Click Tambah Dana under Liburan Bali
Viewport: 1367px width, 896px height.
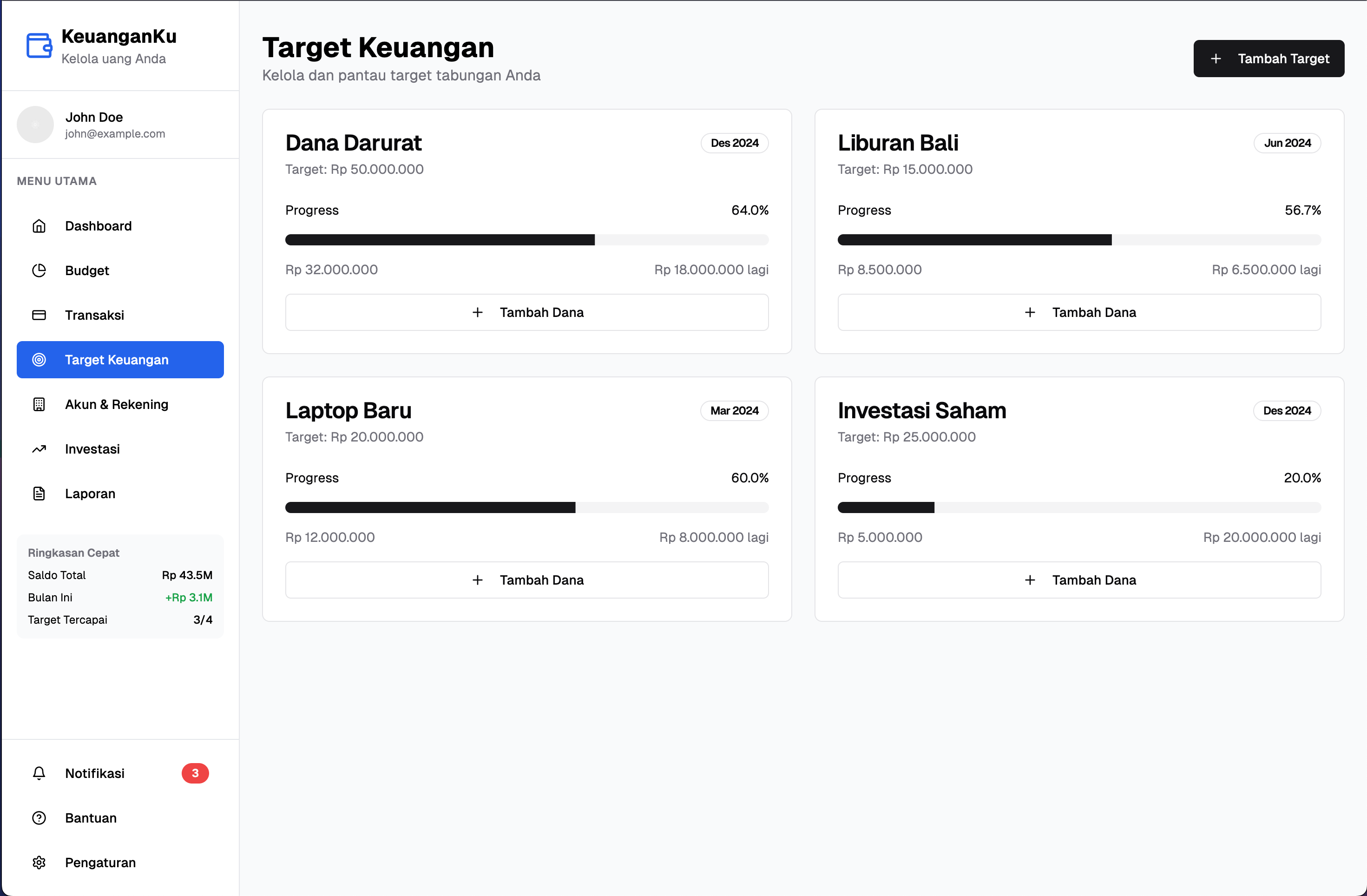(1079, 312)
